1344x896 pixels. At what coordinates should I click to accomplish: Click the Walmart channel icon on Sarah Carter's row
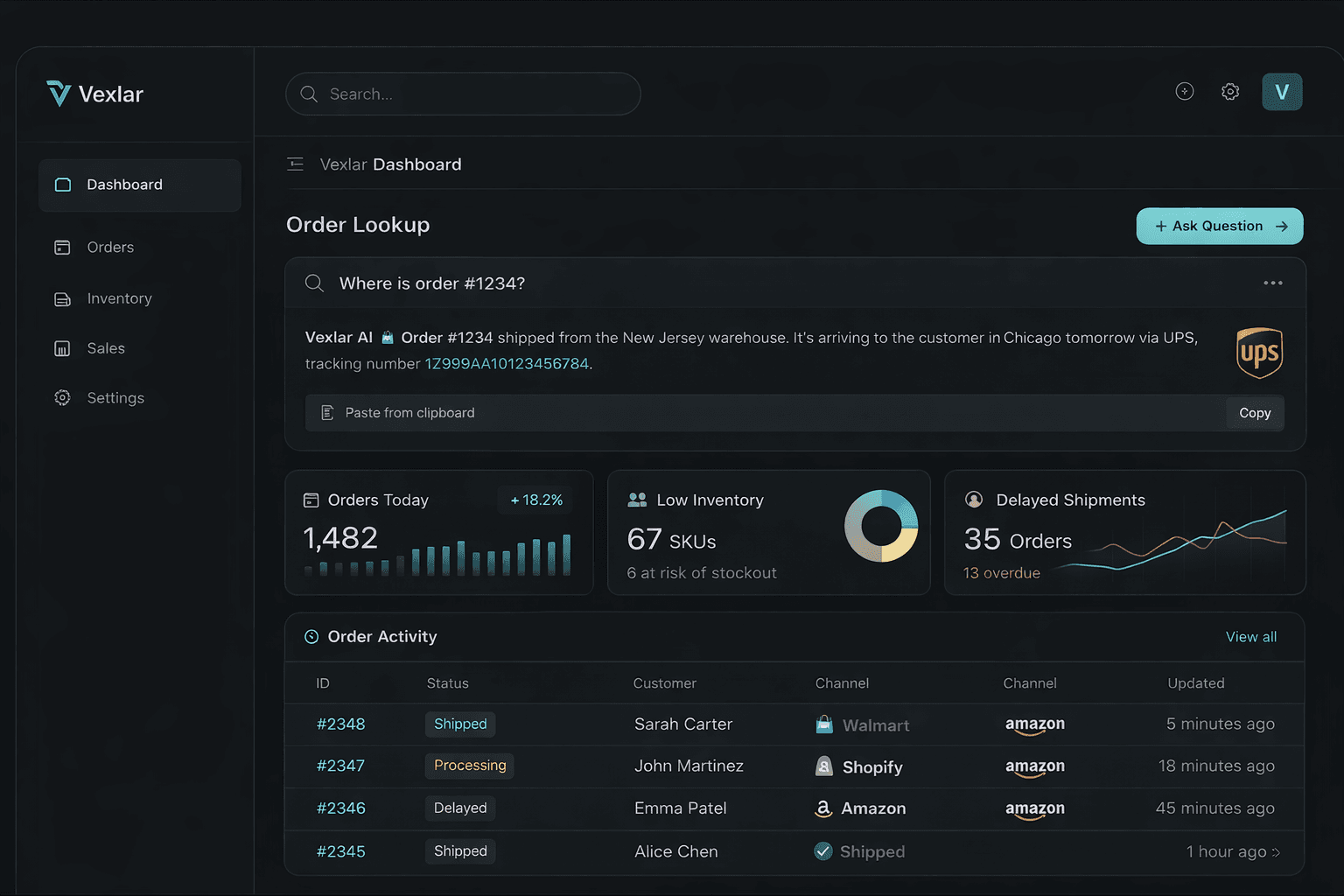pos(822,724)
